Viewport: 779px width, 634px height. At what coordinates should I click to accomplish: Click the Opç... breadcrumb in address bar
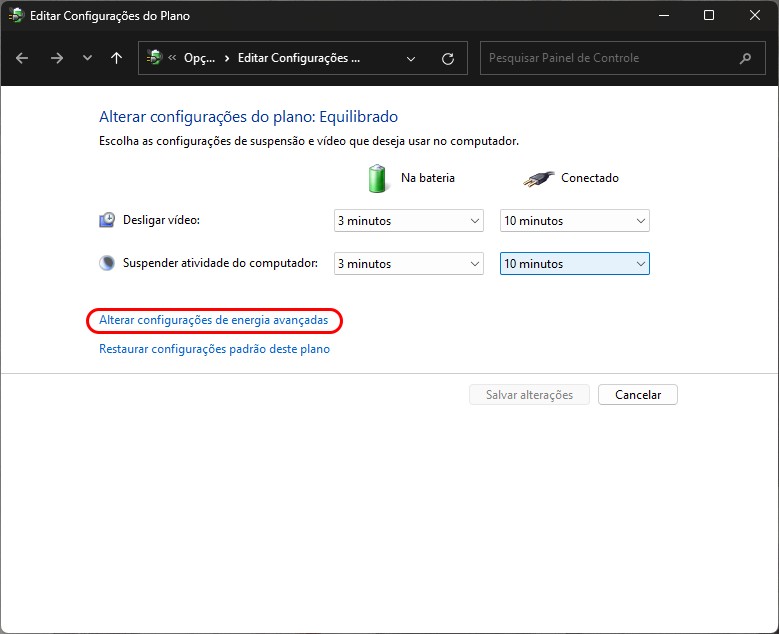tap(199, 58)
